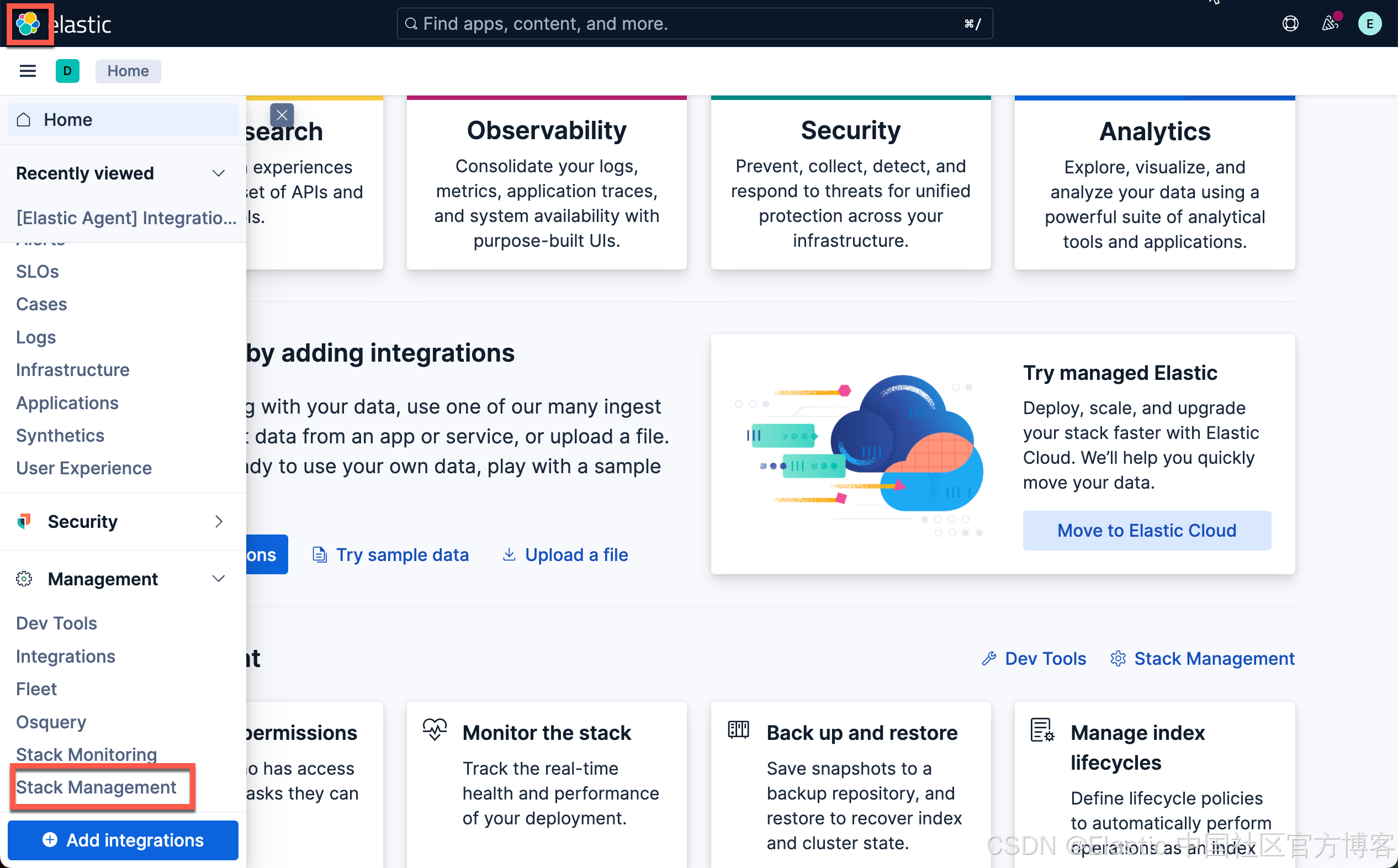Collapse the Management navigation group

coord(218,579)
